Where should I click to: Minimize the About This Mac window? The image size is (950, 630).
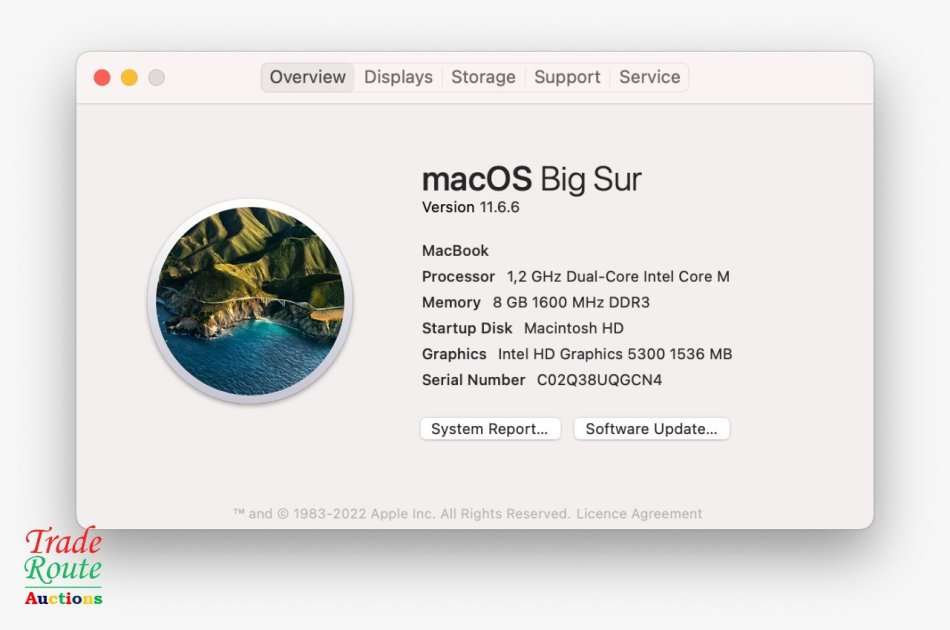tap(130, 76)
